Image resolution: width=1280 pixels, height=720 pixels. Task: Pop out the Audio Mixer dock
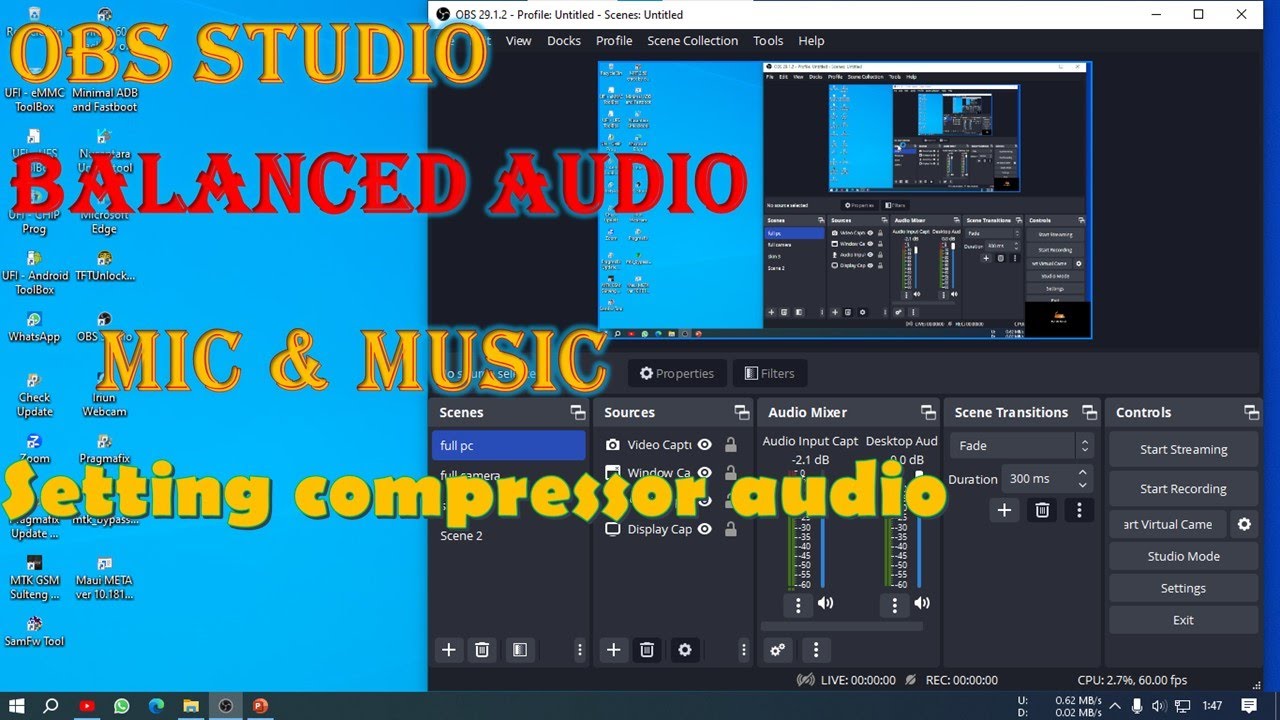(x=927, y=412)
